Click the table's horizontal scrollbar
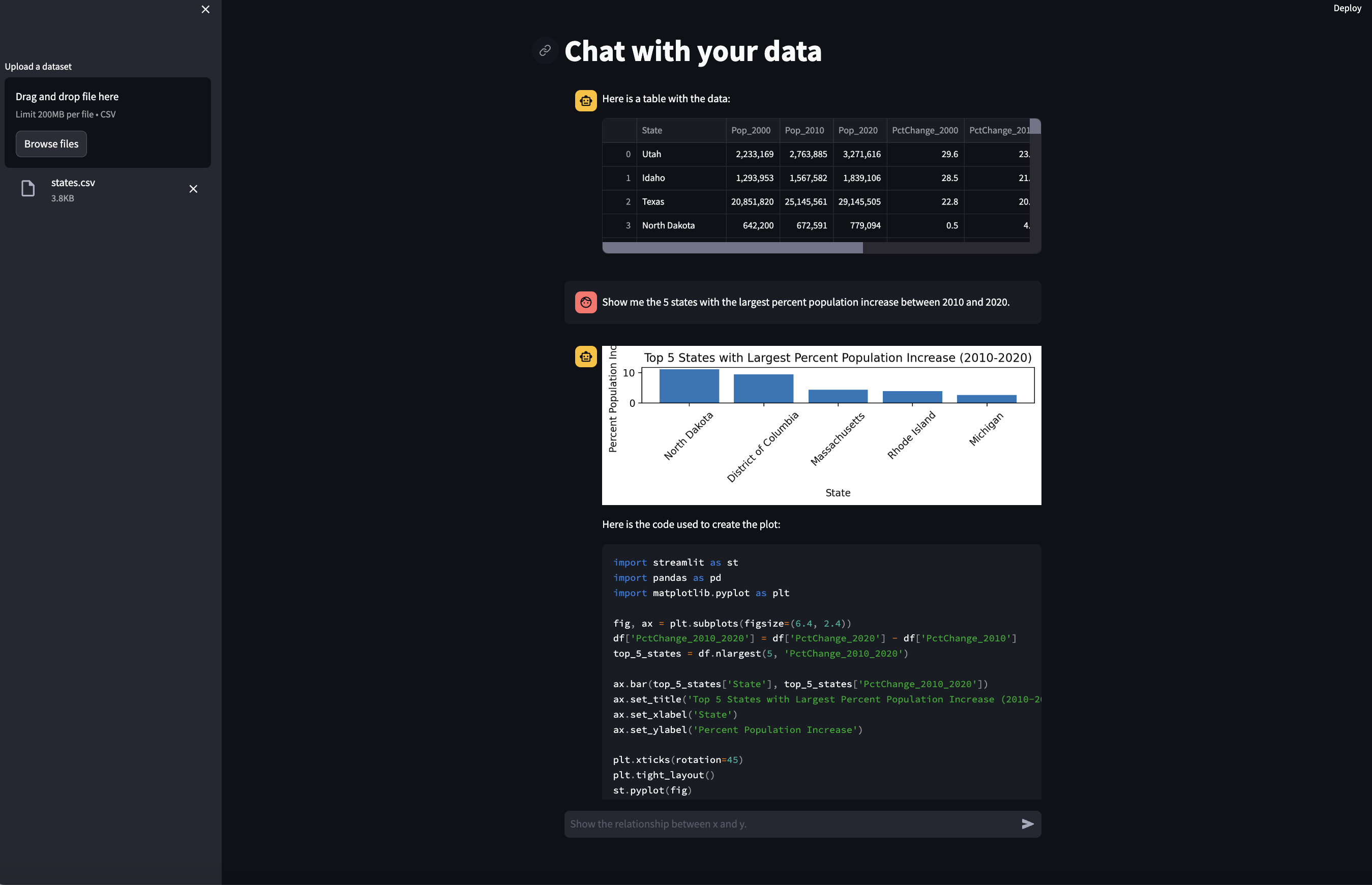 point(733,248)
